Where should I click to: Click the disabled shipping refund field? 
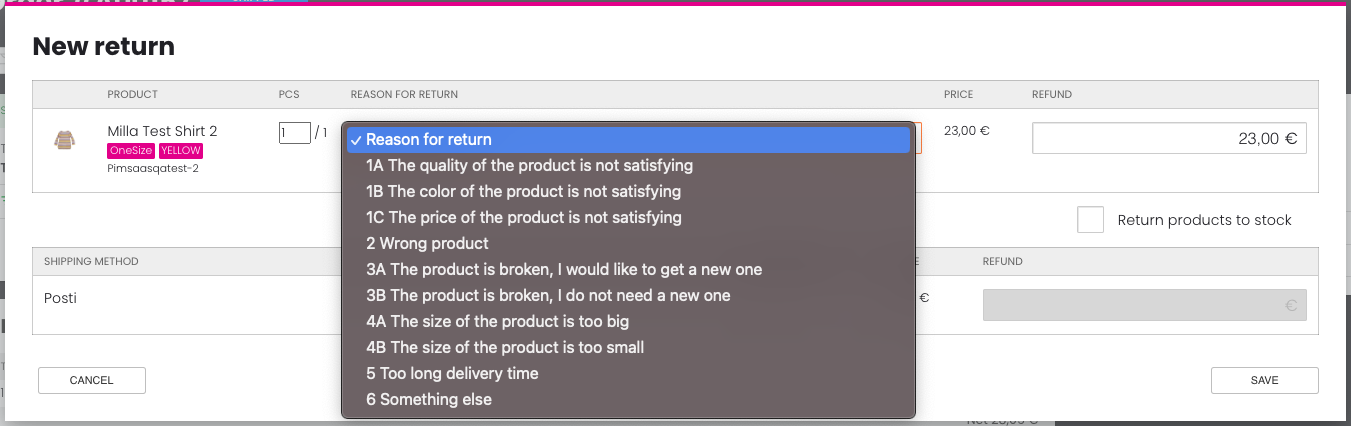tap(1145, 306)
